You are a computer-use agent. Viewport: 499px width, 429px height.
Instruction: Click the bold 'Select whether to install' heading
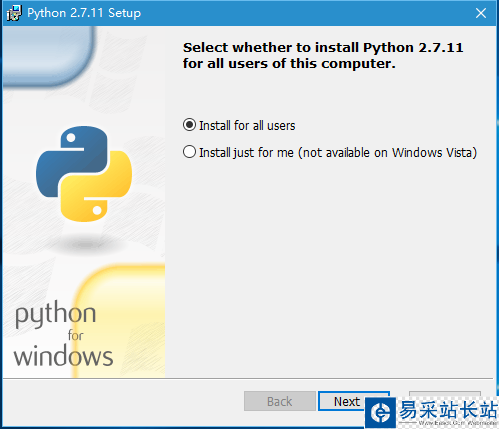pos(323,55)
